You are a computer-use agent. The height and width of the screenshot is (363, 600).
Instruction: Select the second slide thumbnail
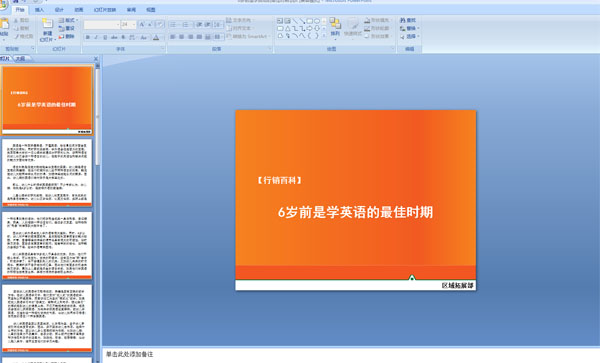point(47,173)
